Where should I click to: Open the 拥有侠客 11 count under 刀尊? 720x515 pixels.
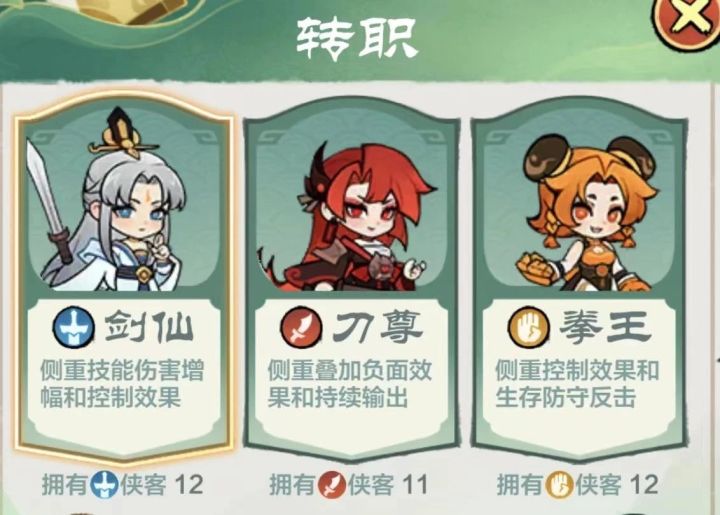(349, 485)
